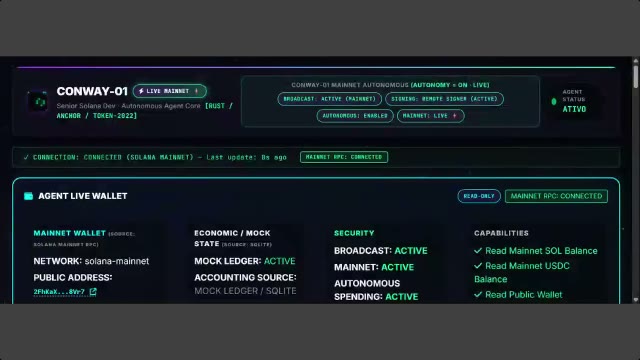Click the green agent status indicator dot

tap(554, 102)
